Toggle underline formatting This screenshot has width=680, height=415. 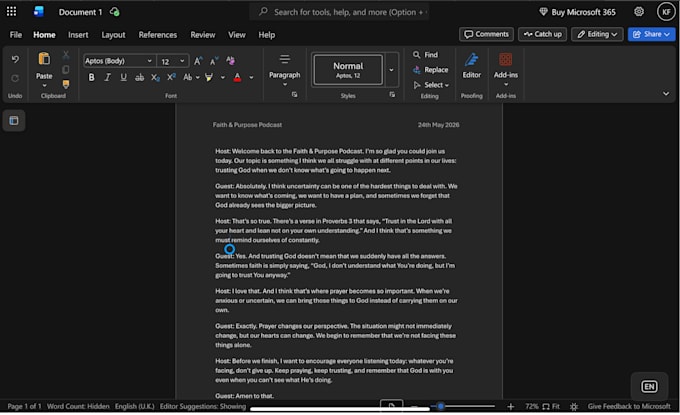124,78
